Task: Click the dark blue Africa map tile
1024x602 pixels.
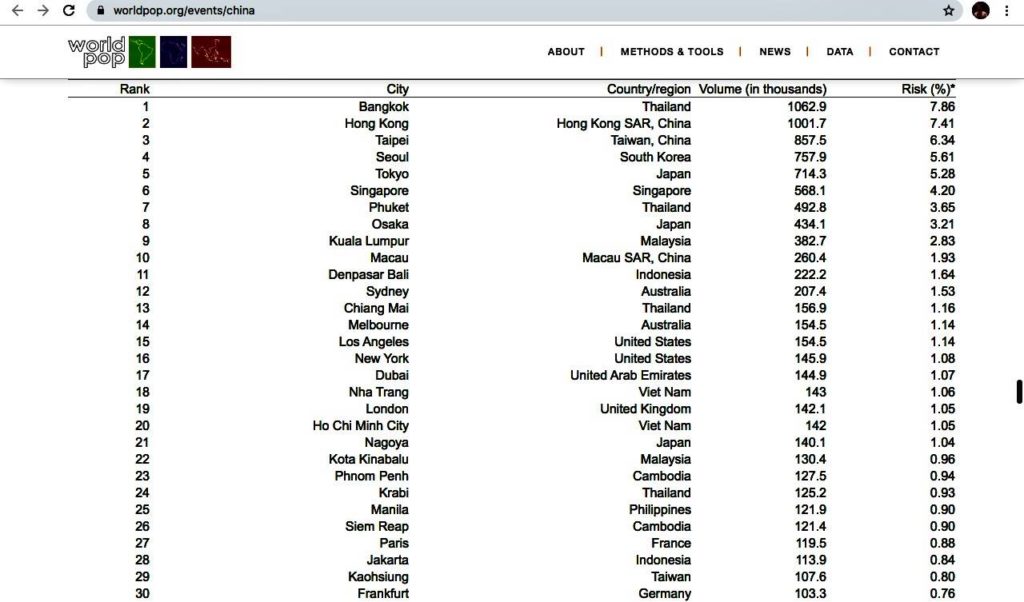Action: [174, 52]
